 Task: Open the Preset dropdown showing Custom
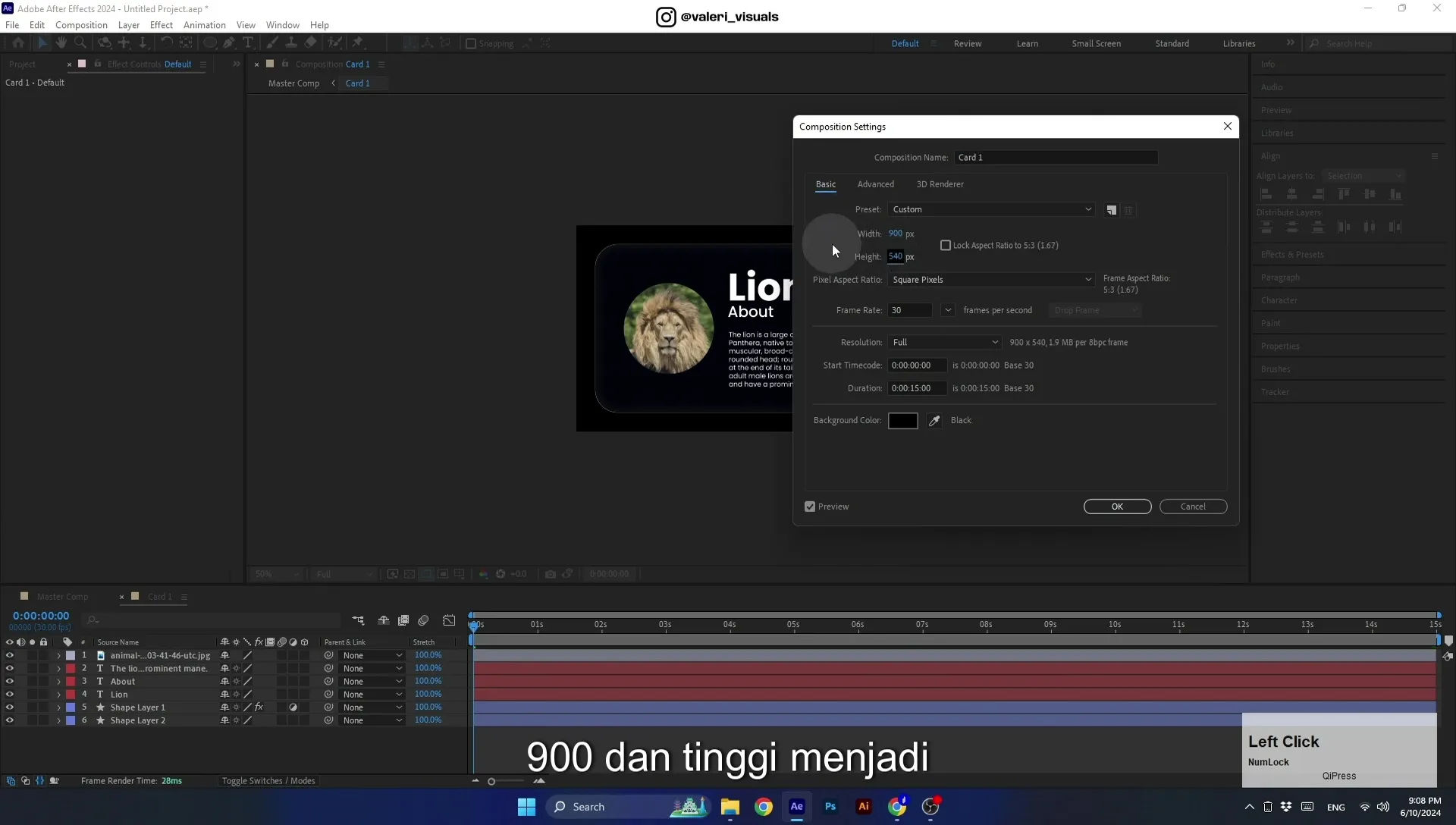[x=991, y=209]
